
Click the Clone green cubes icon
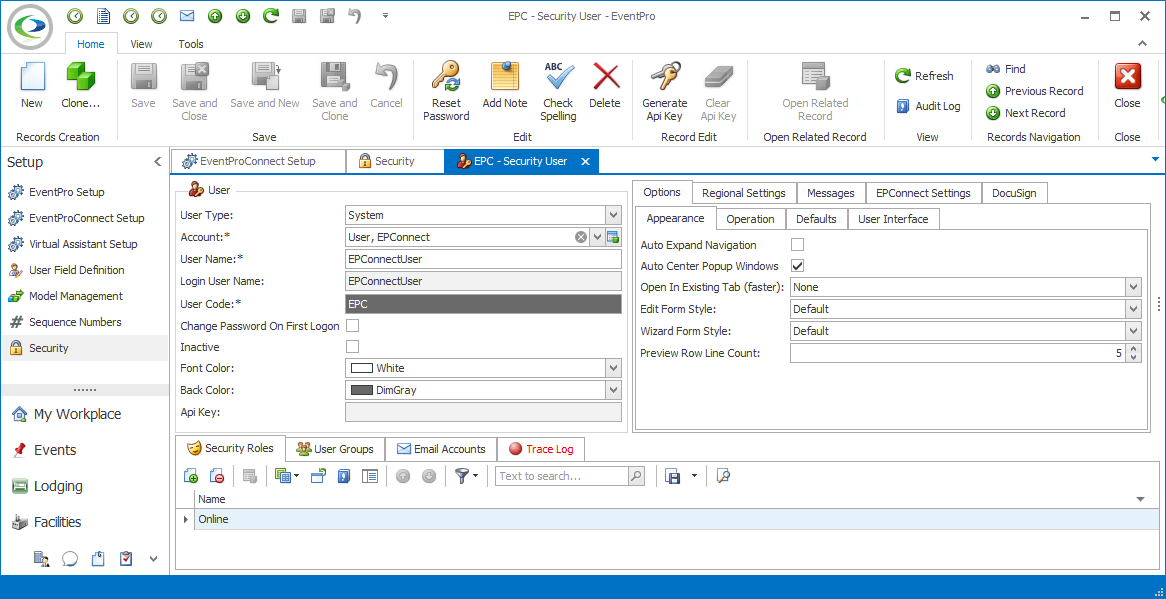(80, 78)
